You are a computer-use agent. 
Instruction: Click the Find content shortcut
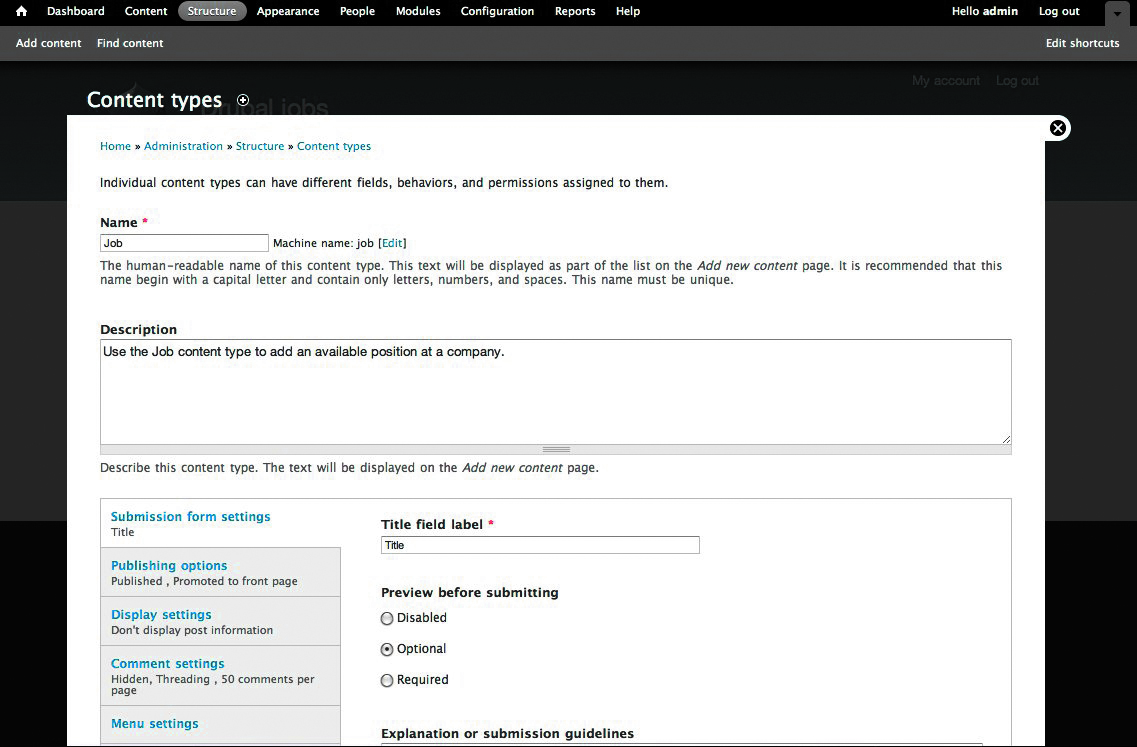tap(131, 44)
